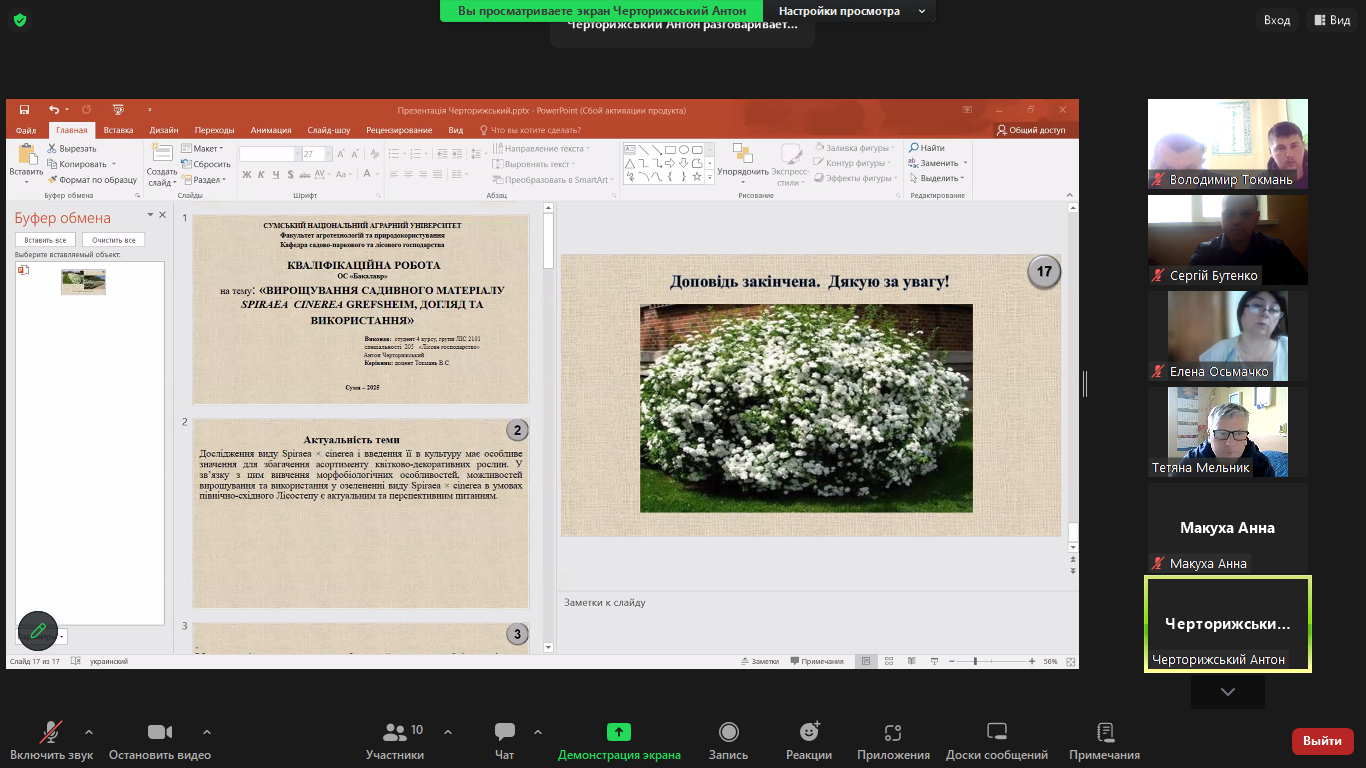Open Zoom chat panel
The height and width of the screenshot is (768, 1366).
[x=505, y=741]
